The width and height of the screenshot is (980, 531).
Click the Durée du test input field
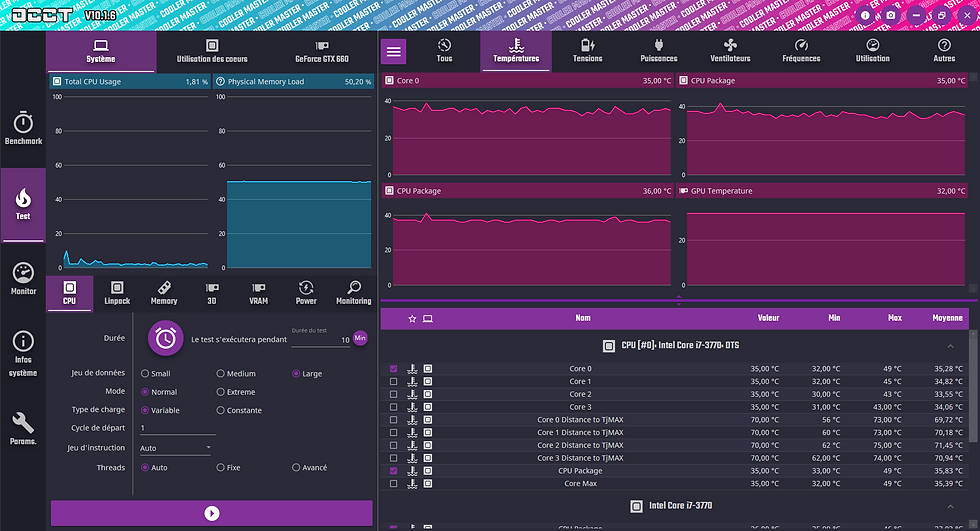(x=320, y=340)
